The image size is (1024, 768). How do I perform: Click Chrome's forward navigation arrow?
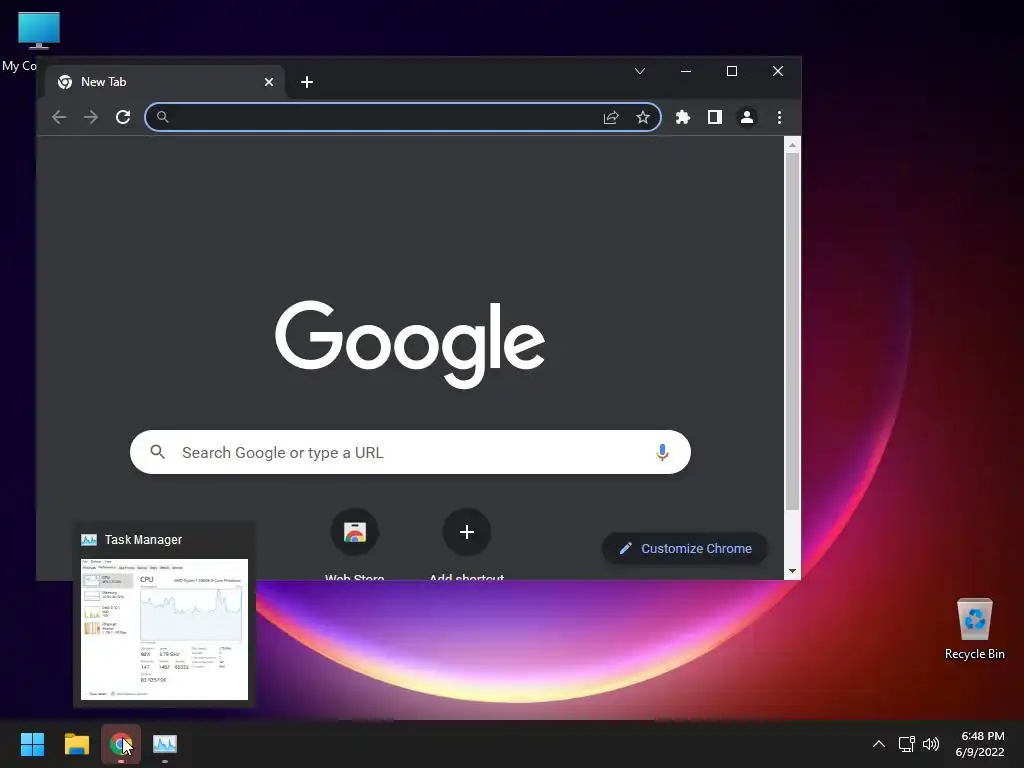pyautogui.click(x=91, y=117)
